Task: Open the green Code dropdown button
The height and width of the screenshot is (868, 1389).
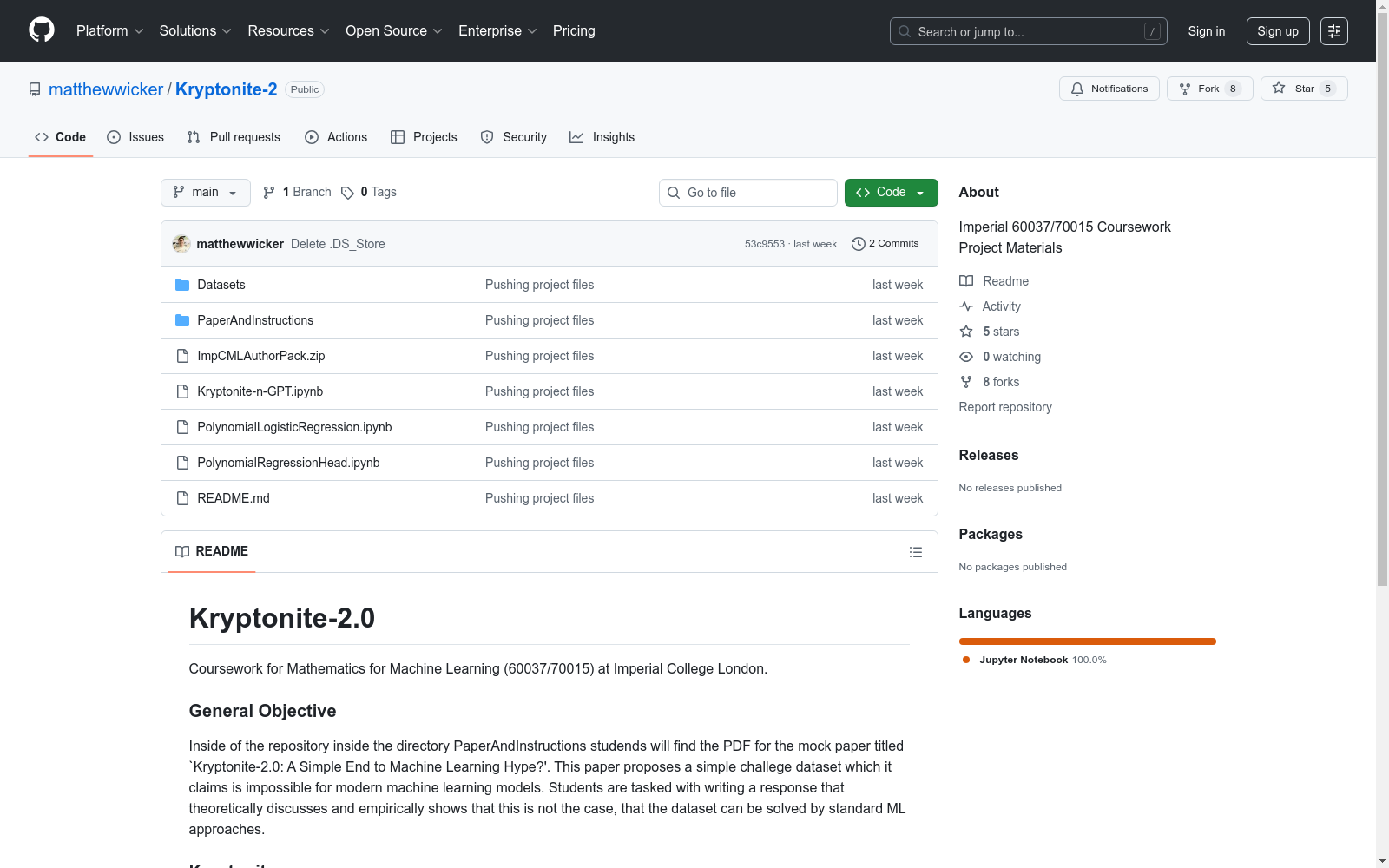Action: (x=891, y=193)
